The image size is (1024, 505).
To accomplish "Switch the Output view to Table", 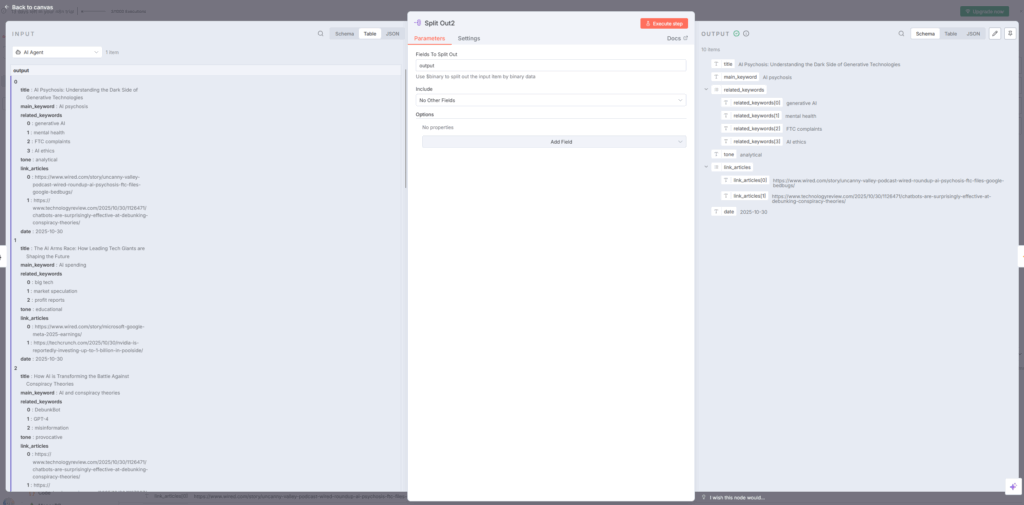I will coord(950,33).
